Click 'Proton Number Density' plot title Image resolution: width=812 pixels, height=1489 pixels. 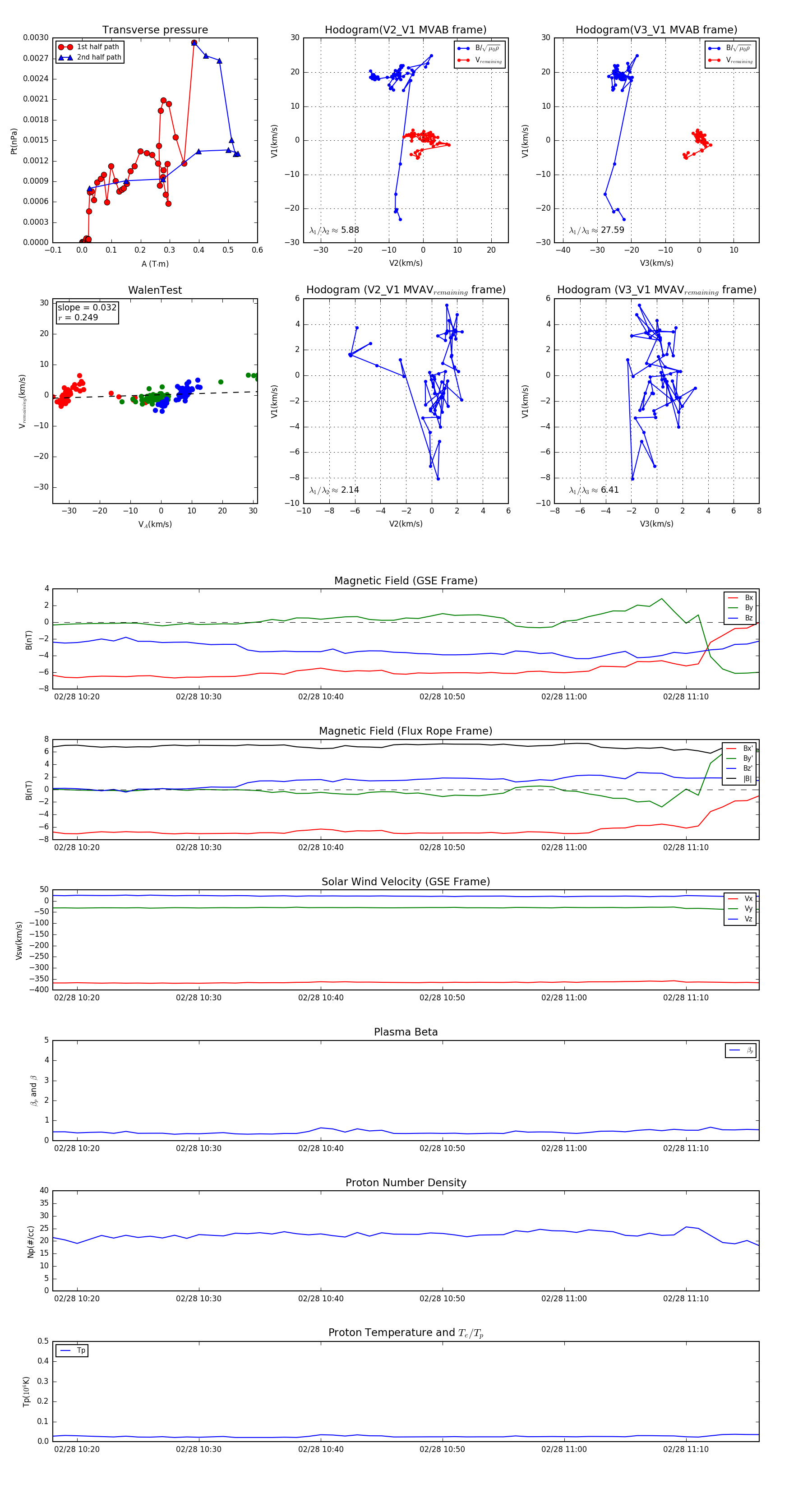point(406,1183)
